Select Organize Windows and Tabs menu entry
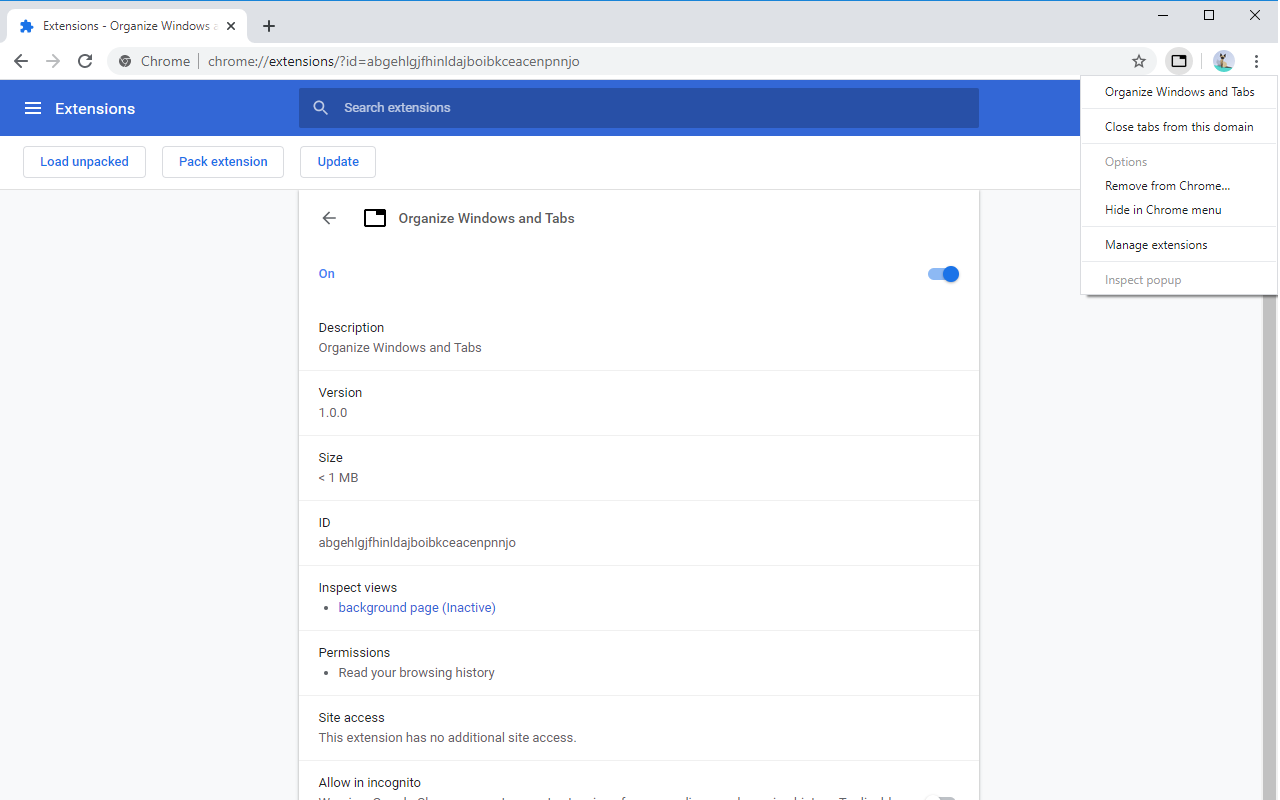 pyautogui.click(x=1179, y=92)
